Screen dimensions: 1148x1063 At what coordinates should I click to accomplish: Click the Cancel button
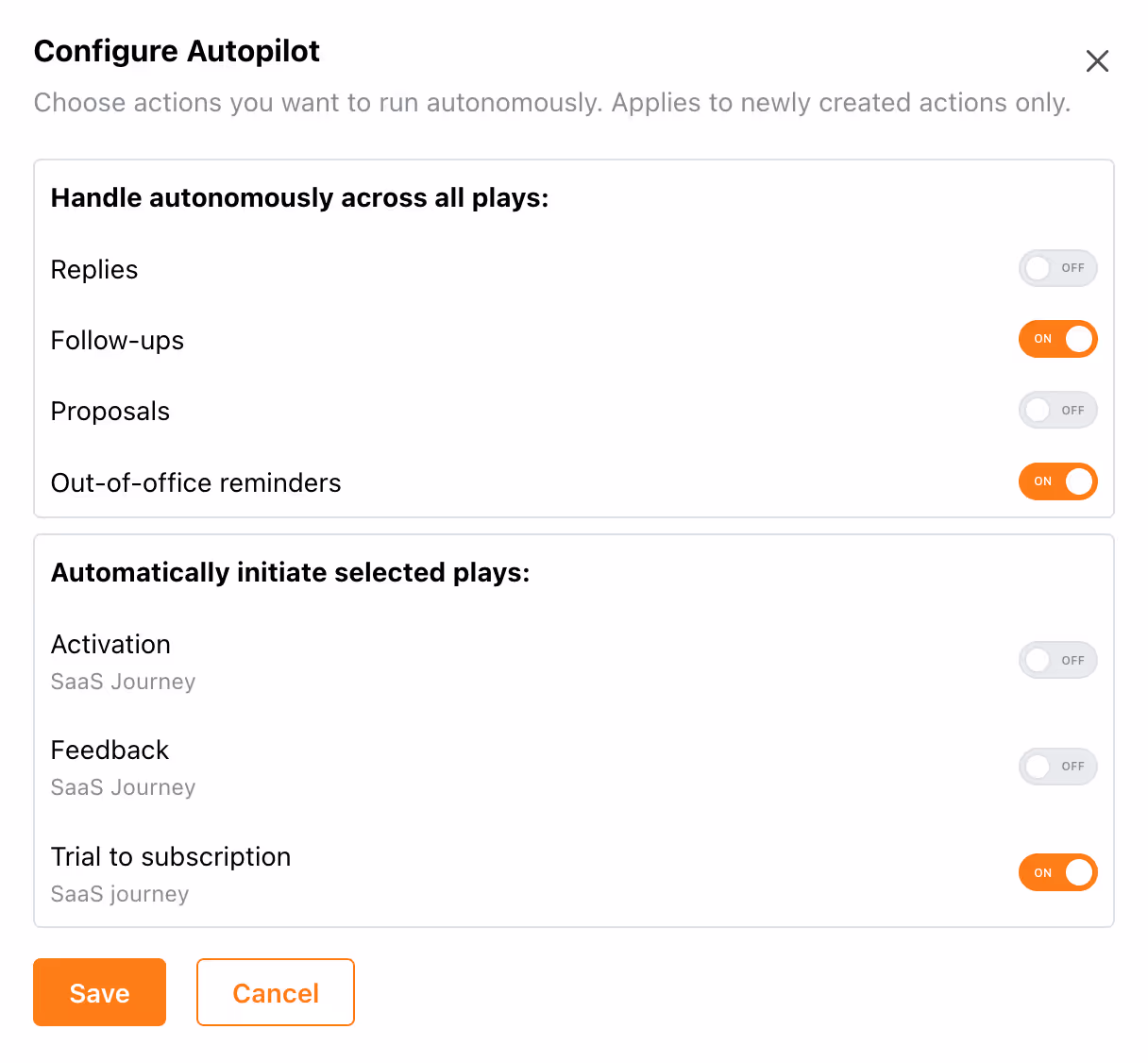pos(275,992)
